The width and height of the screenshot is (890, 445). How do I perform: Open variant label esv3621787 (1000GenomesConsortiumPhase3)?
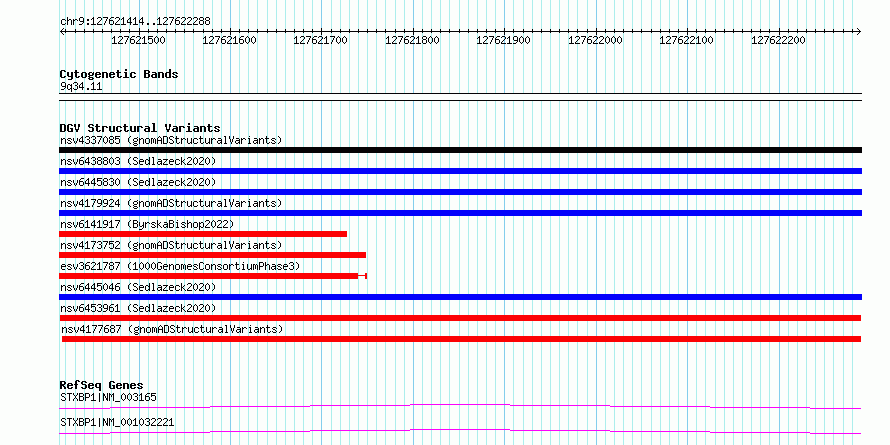click(x=180, y=266)
